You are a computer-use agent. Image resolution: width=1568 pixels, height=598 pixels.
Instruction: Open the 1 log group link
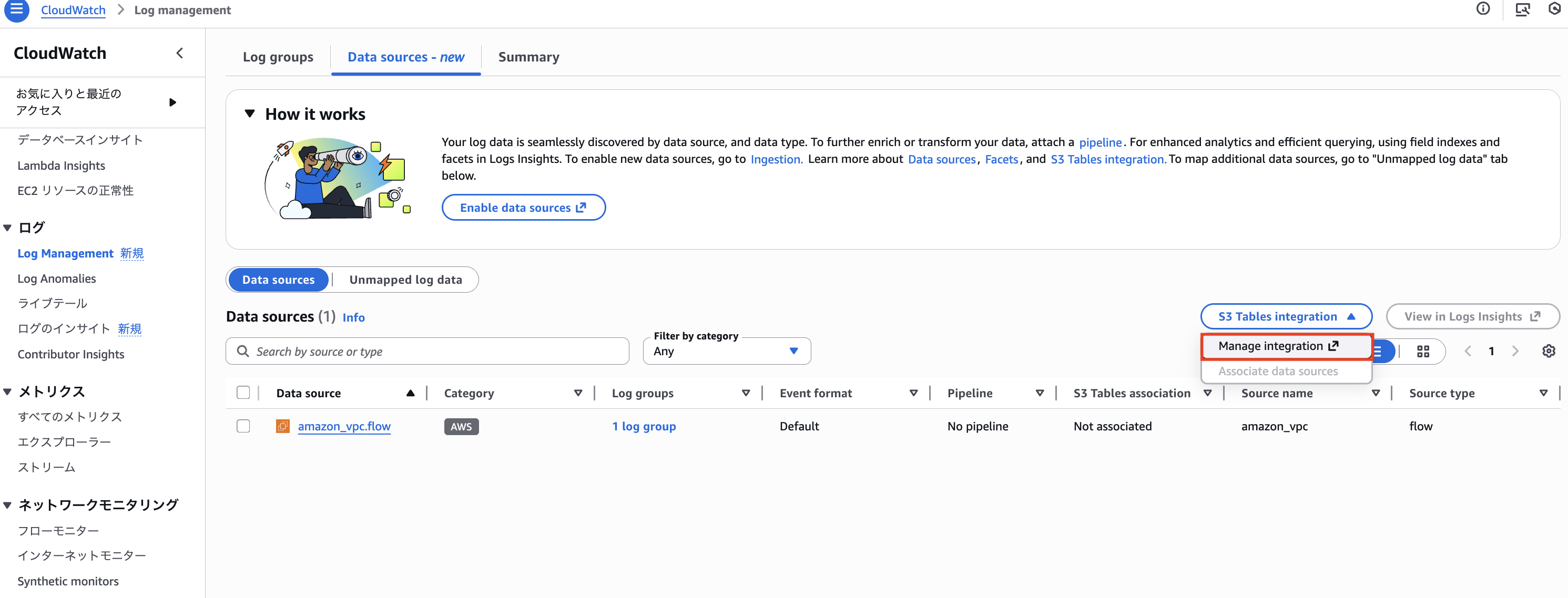644,426
